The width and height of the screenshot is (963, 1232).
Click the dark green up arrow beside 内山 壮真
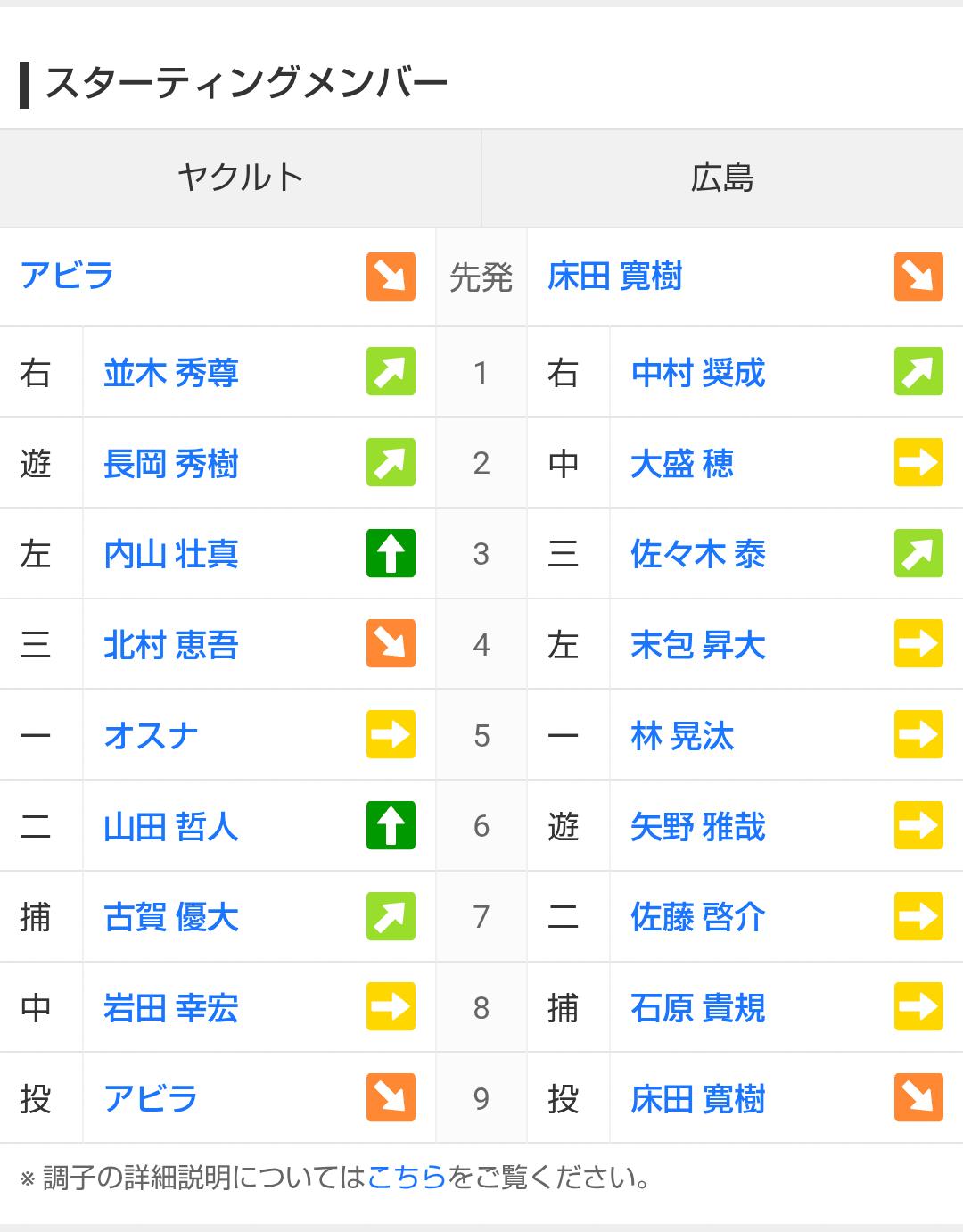point(391,553)
